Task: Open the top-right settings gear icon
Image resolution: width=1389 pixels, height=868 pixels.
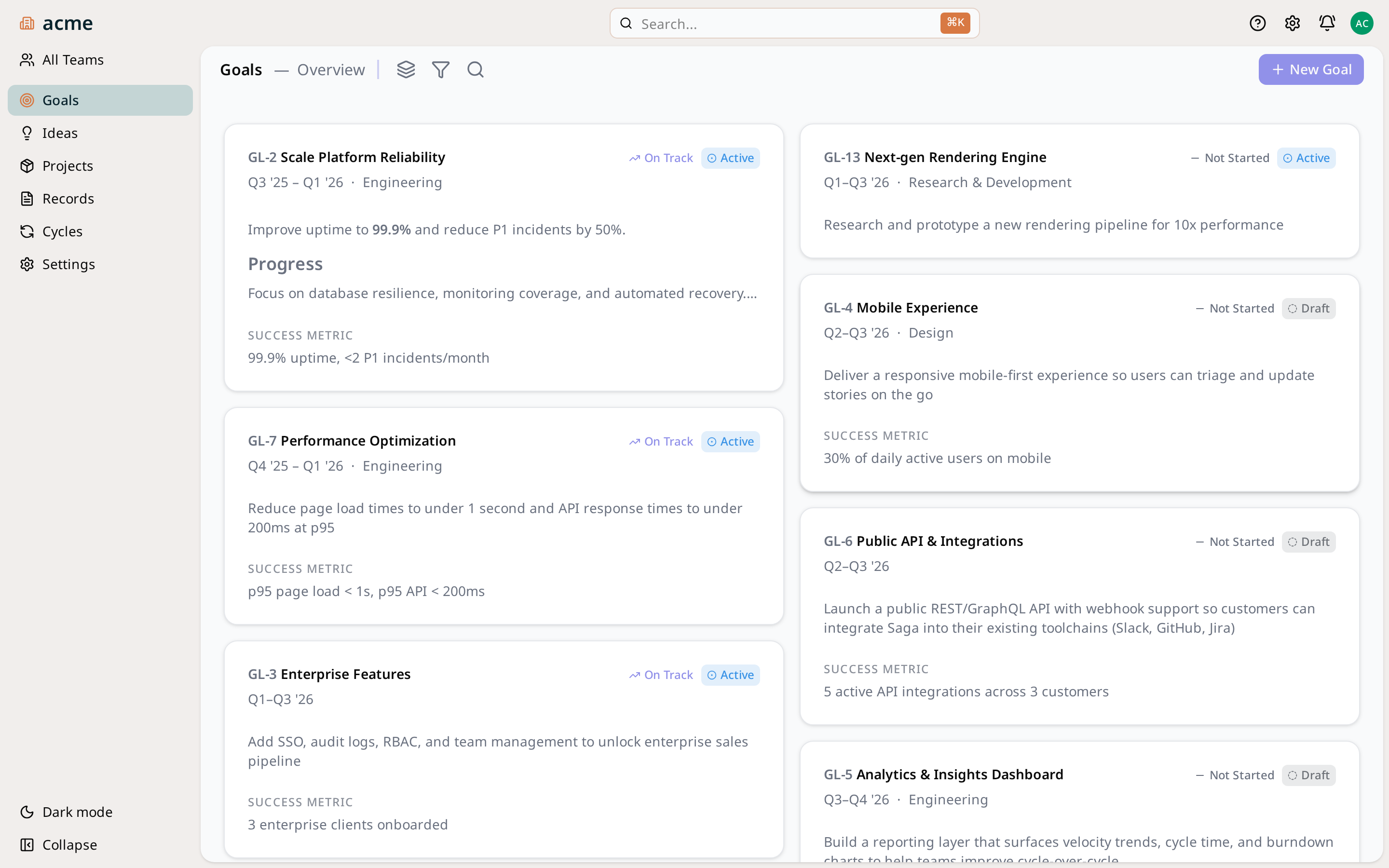Action: click(x=1292, y=23)
